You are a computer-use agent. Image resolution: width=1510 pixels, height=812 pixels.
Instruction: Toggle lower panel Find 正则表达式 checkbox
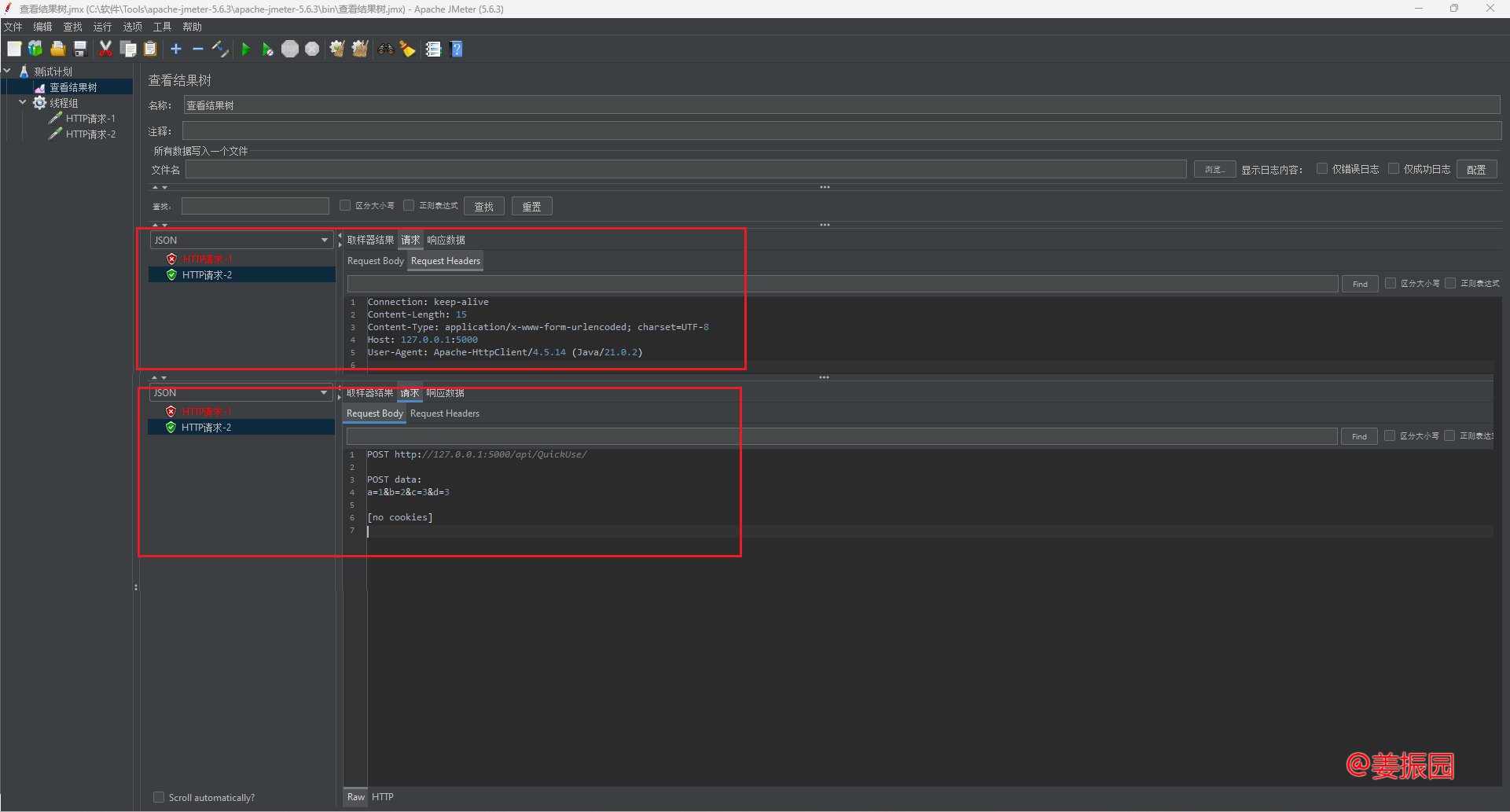point(1449,435)
